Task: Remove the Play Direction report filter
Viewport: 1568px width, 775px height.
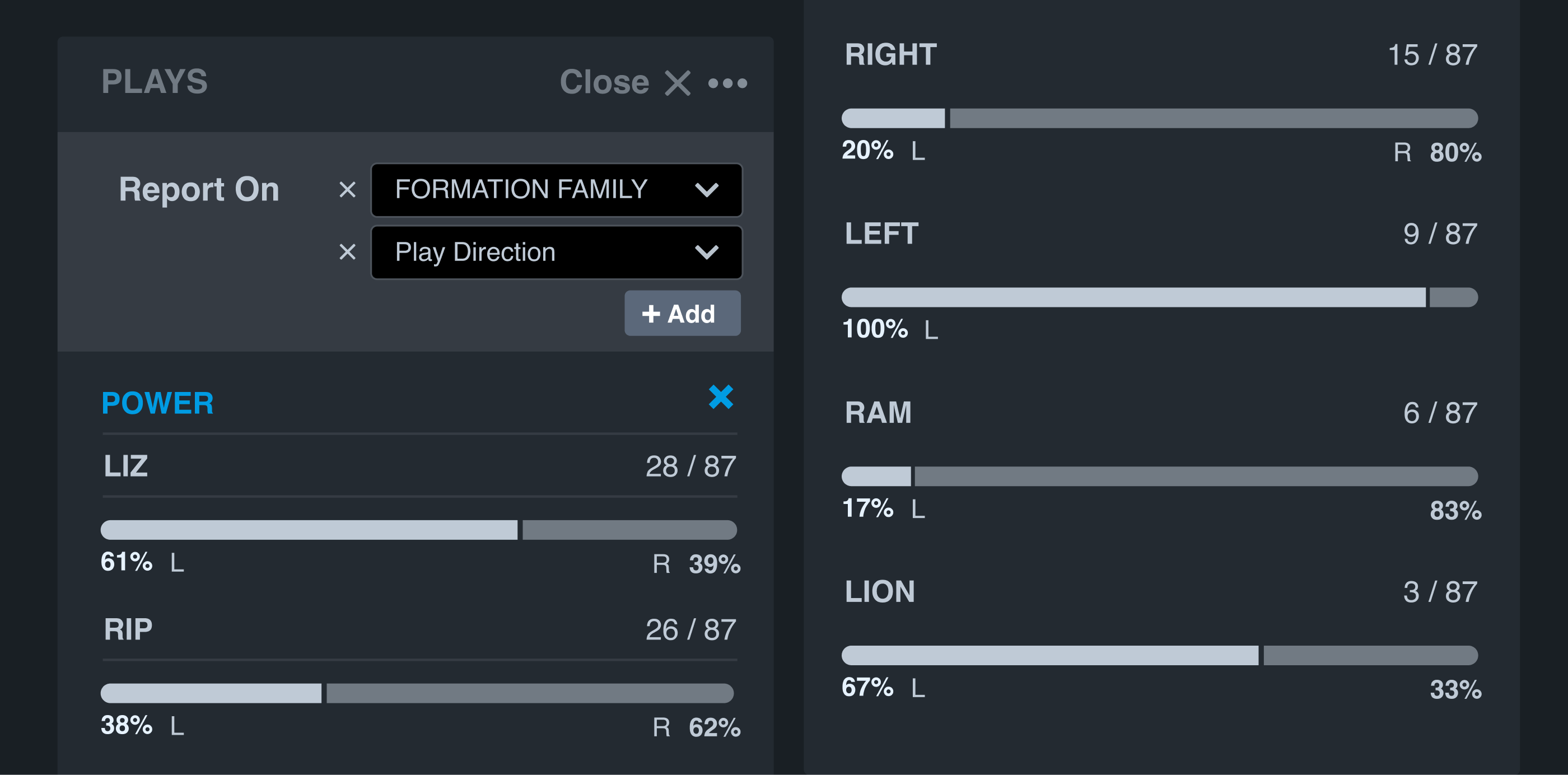Action: (347, 252)
